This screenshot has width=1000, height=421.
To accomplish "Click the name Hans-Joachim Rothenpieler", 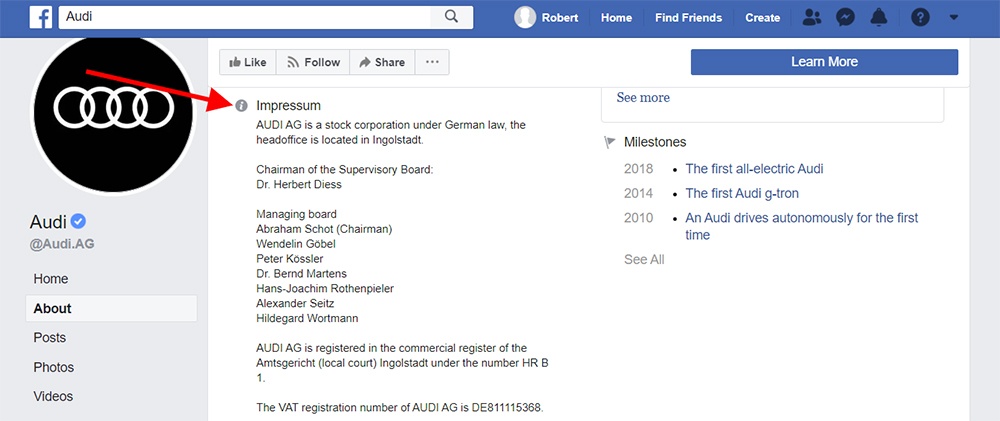I will (325, 289).
